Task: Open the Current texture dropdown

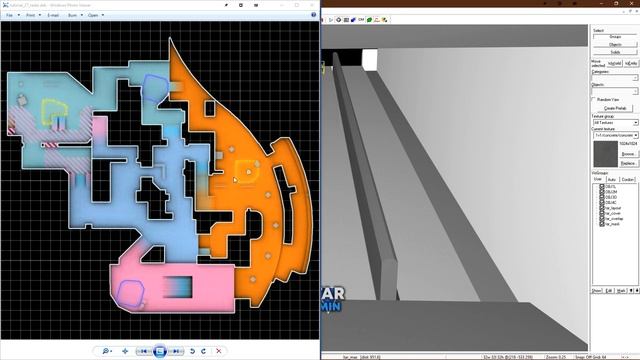Action: click(636, 135)
